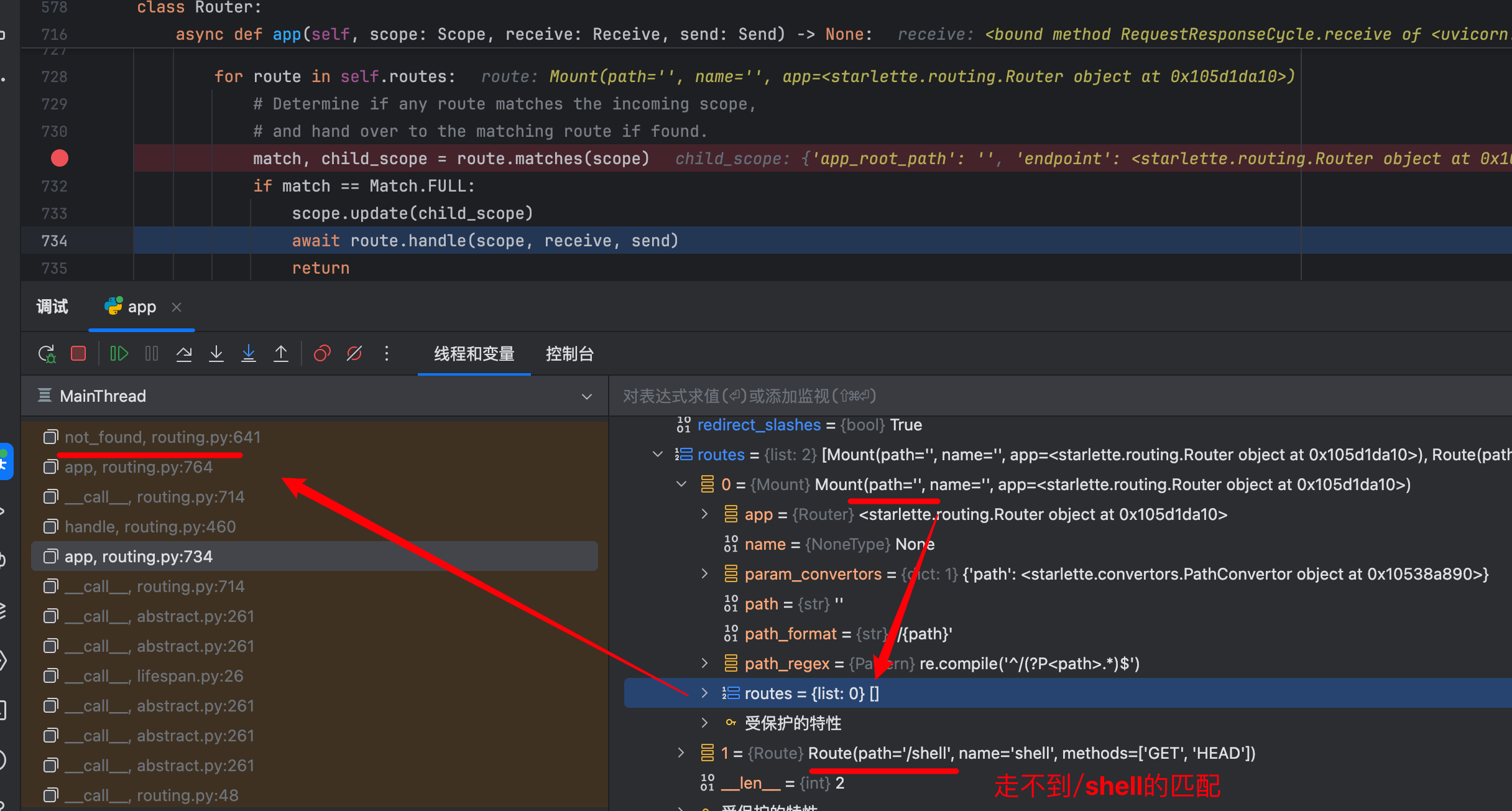Click the class Router sticky header line

(199, 7)
